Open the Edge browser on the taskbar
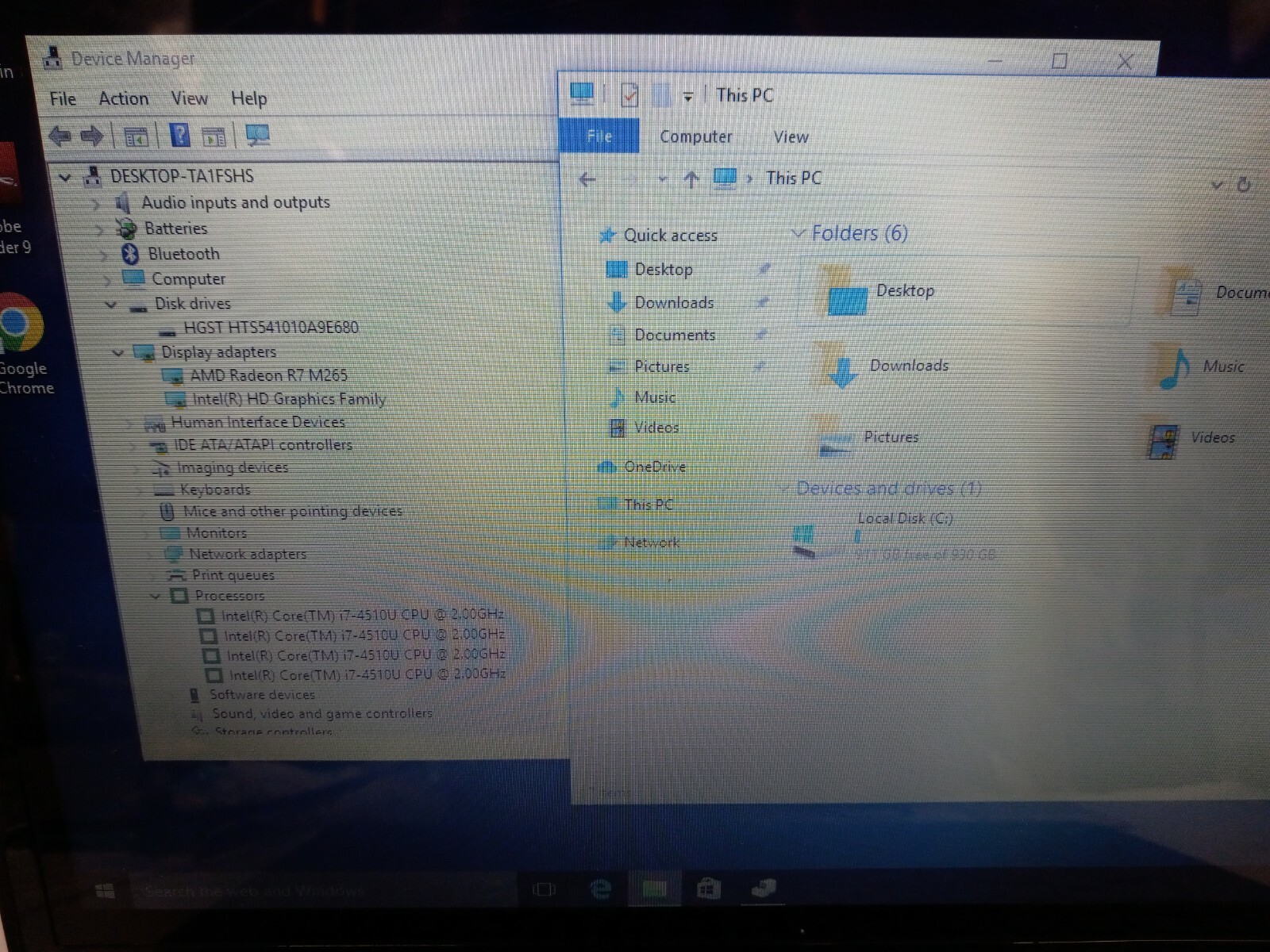This screenshot has height=952, width=1270. (602, 889)
